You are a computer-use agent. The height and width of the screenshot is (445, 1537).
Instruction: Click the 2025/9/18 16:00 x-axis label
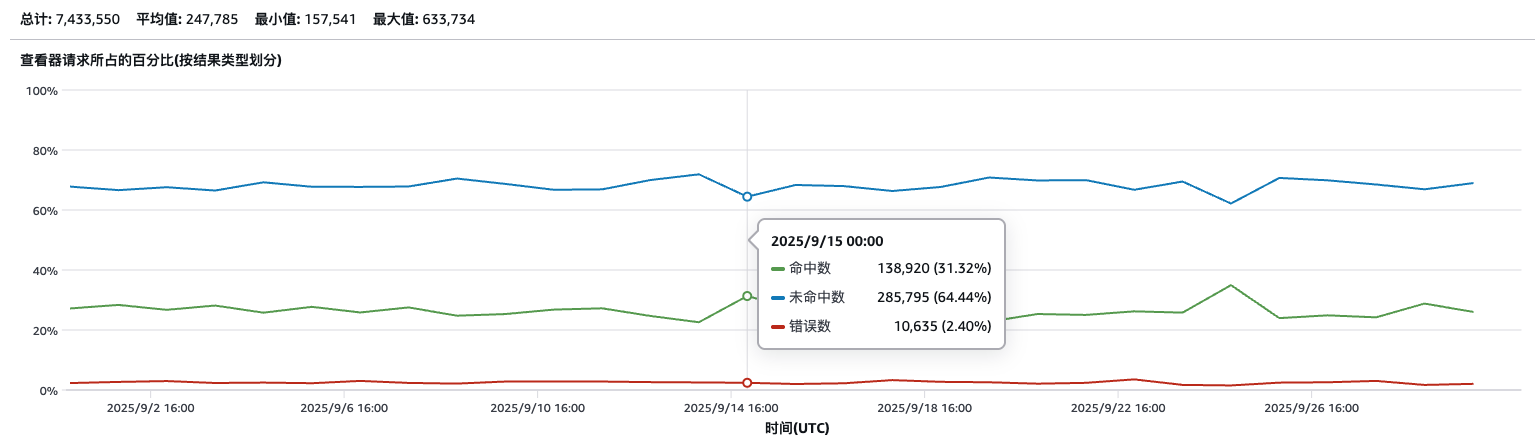click(x=925, y=408)
